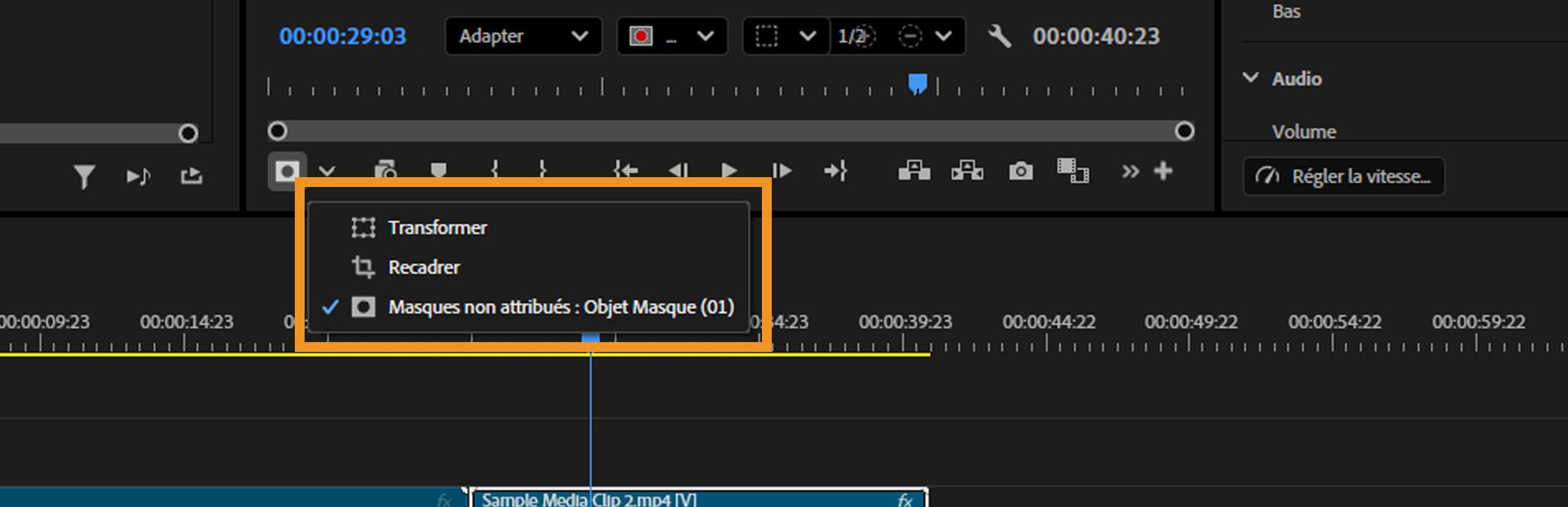Click the play audio note icon
The image size is (1568, 507).
(138, 176)
